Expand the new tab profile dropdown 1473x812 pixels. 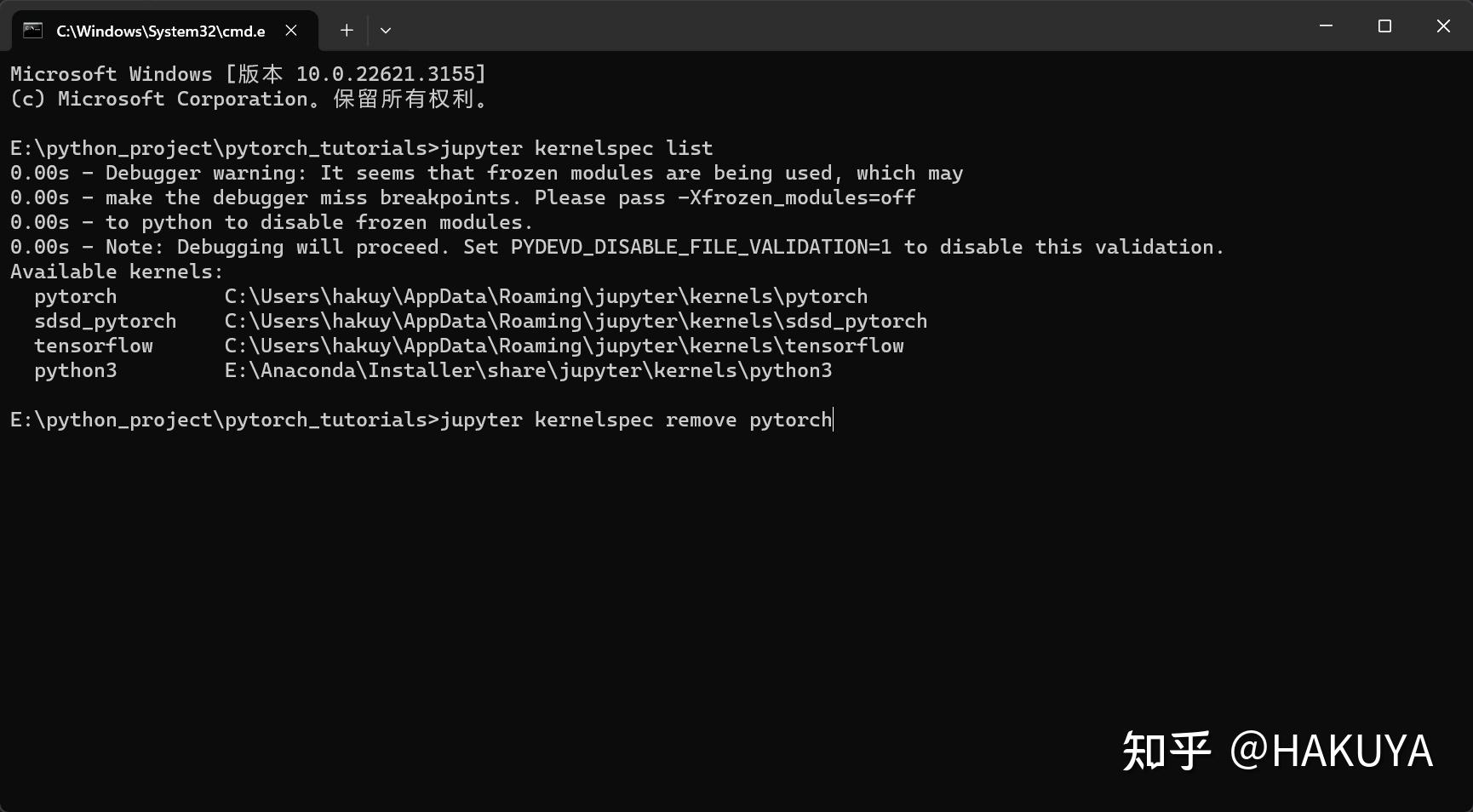pyautogui.click(x=386, y=31)
